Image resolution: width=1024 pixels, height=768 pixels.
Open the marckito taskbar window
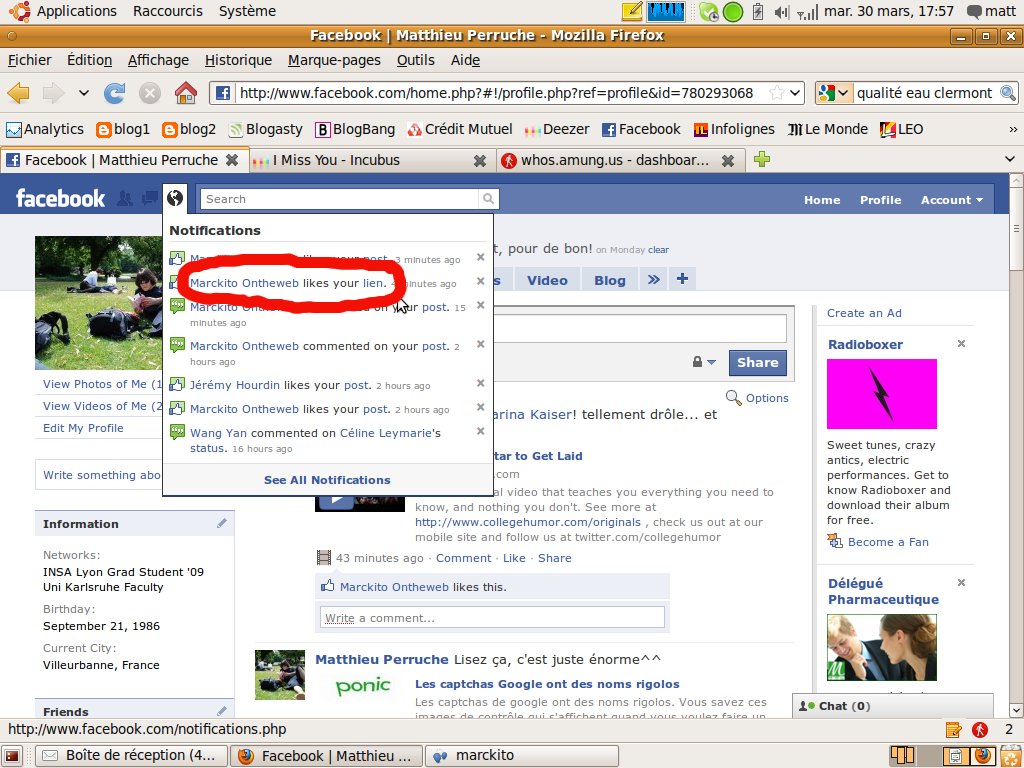click(521, 756)
